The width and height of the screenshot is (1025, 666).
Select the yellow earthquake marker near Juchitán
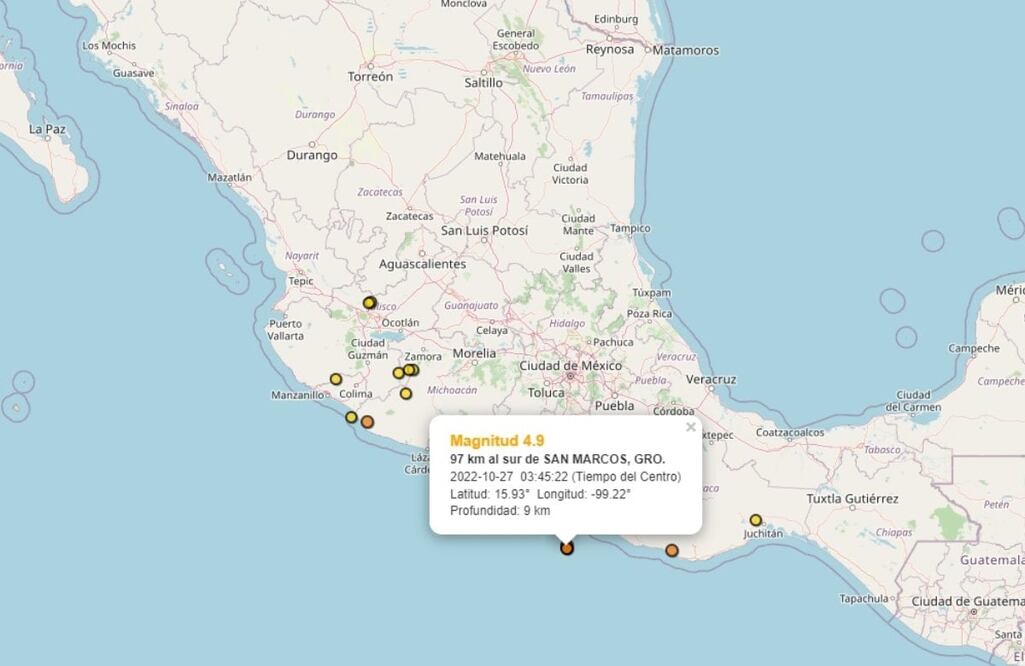[756, 520]
